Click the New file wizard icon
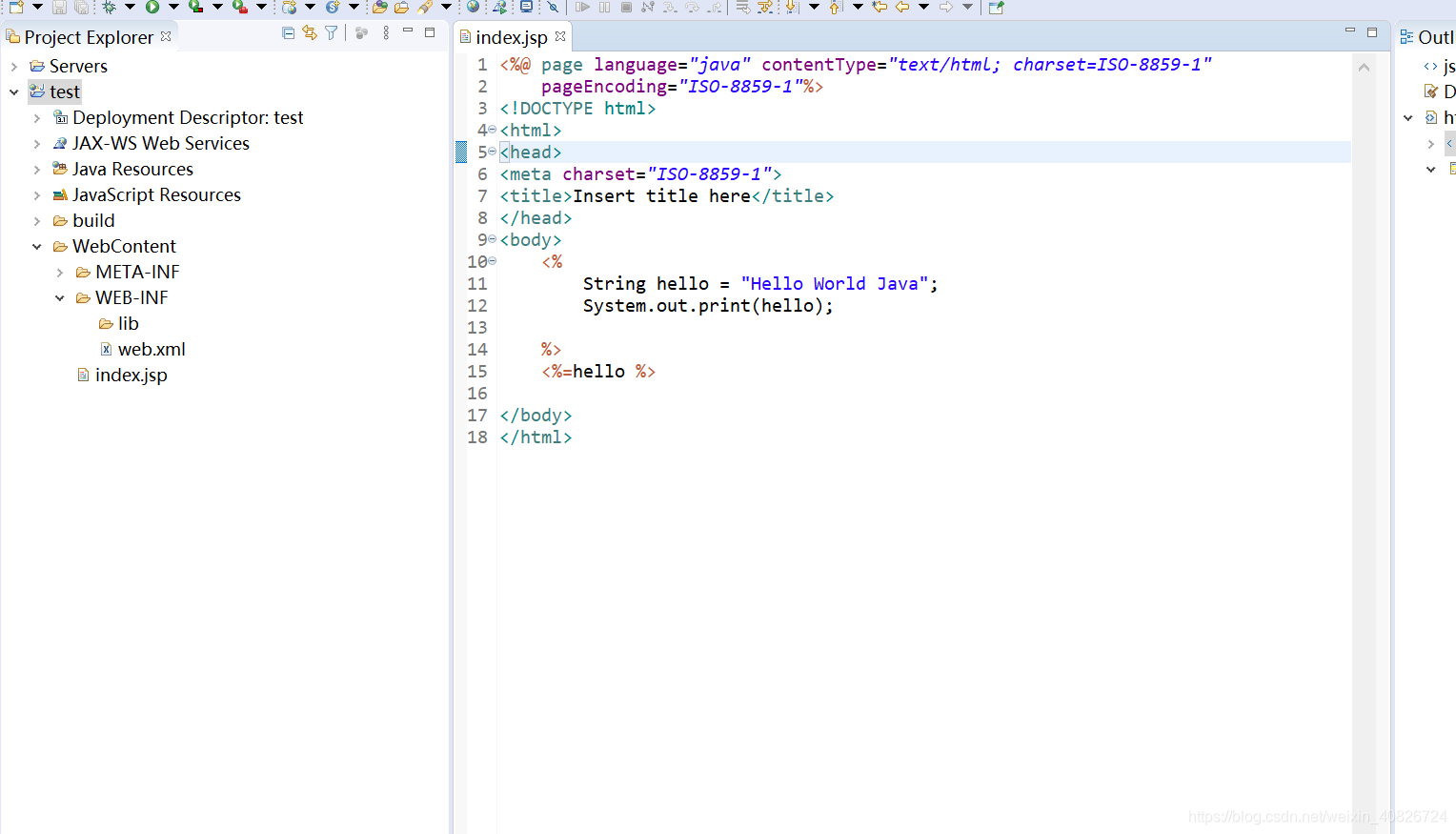This screenshot has height=834, width=1456. tap(16, 7)
